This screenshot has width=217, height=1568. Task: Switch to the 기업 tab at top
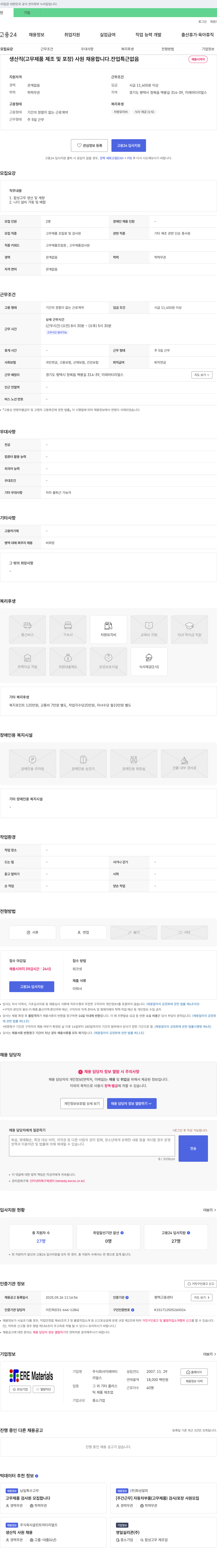[x=27, y=12]
